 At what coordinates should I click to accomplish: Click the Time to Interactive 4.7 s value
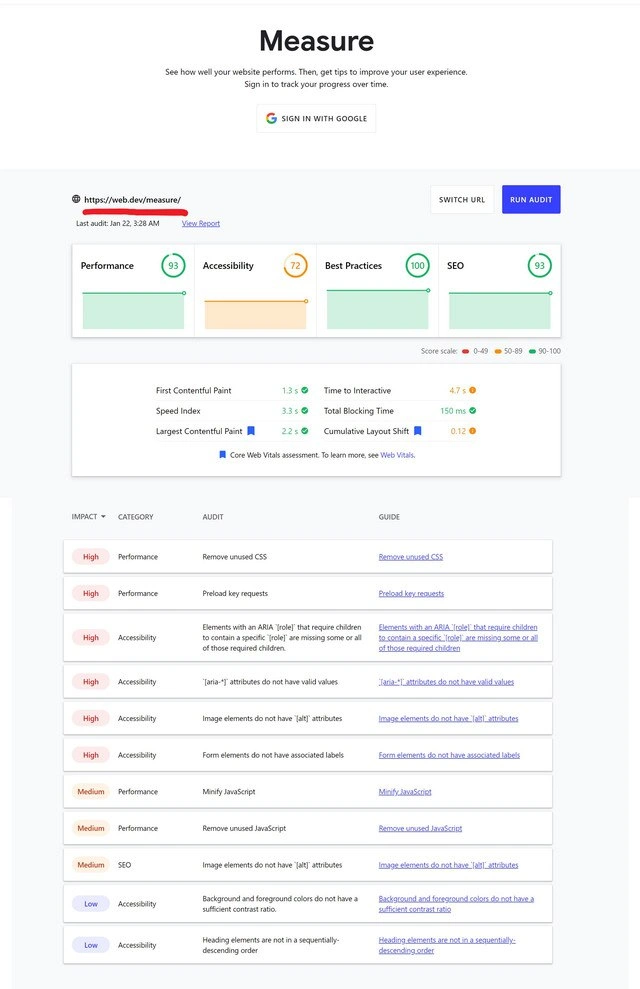(x=457, y=390)
